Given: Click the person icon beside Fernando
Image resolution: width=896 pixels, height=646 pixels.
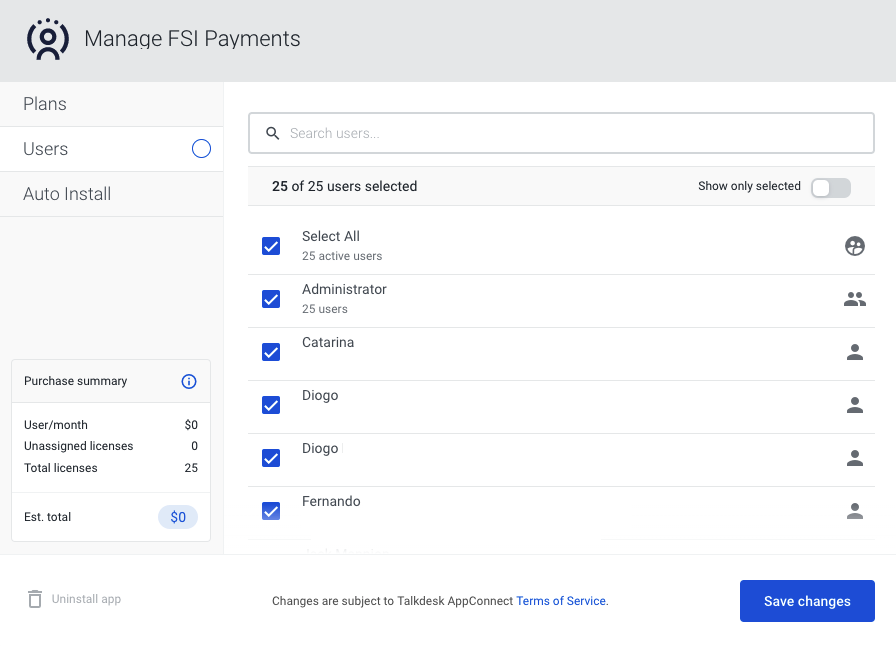Looking at the screenshot, I should [x=854, y=511].
